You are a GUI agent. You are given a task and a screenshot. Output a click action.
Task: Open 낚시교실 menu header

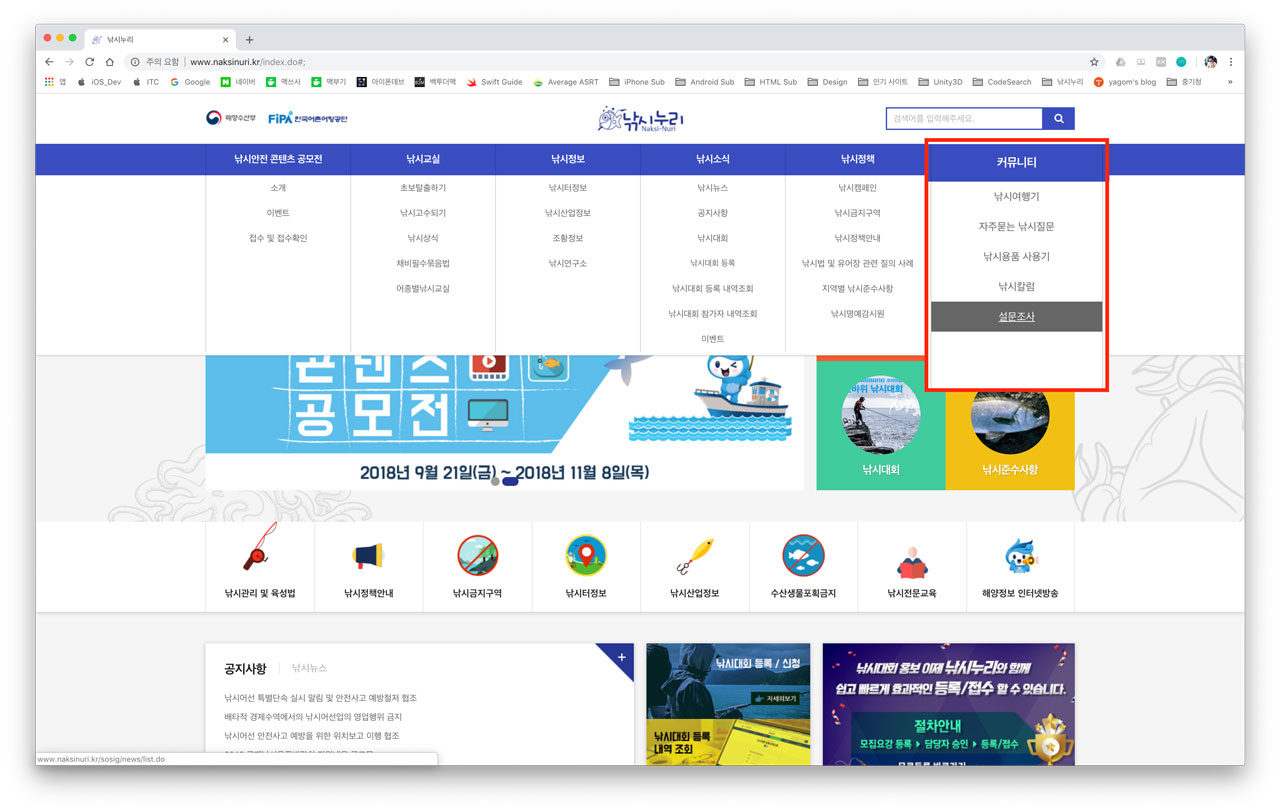point(423,159)
